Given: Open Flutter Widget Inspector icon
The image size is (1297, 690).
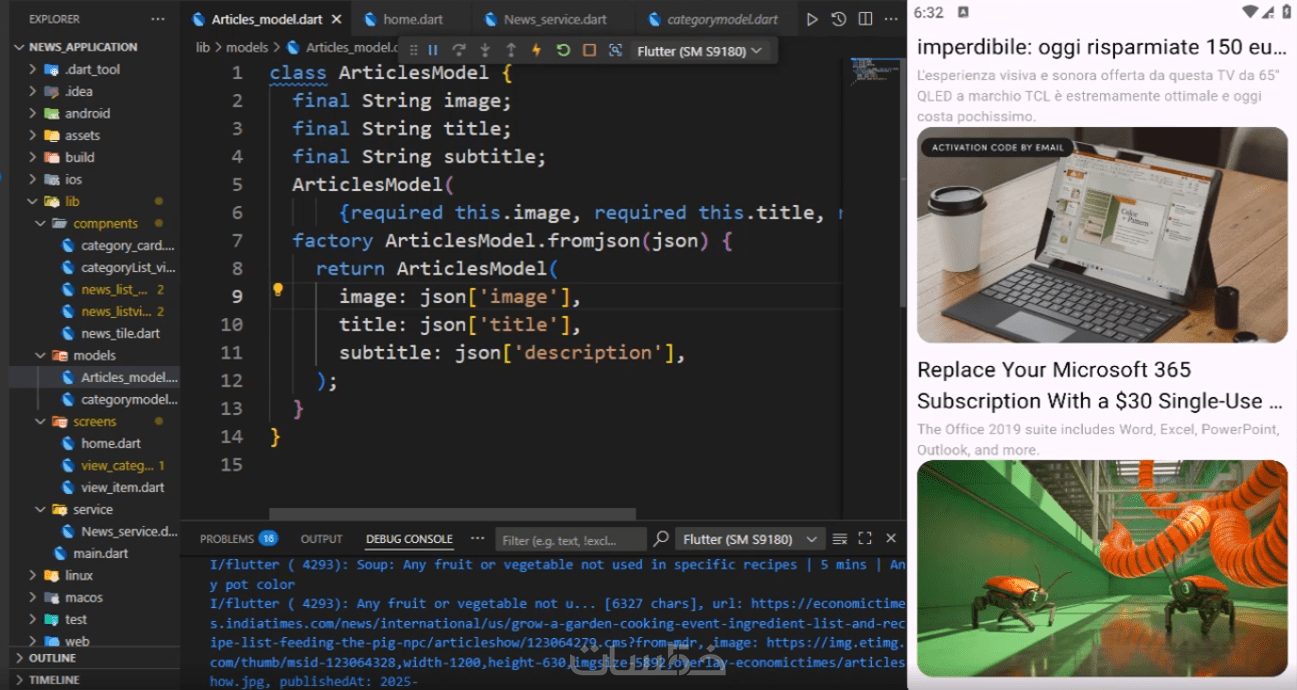Looking at the screenshot, I should click(615, 50).
